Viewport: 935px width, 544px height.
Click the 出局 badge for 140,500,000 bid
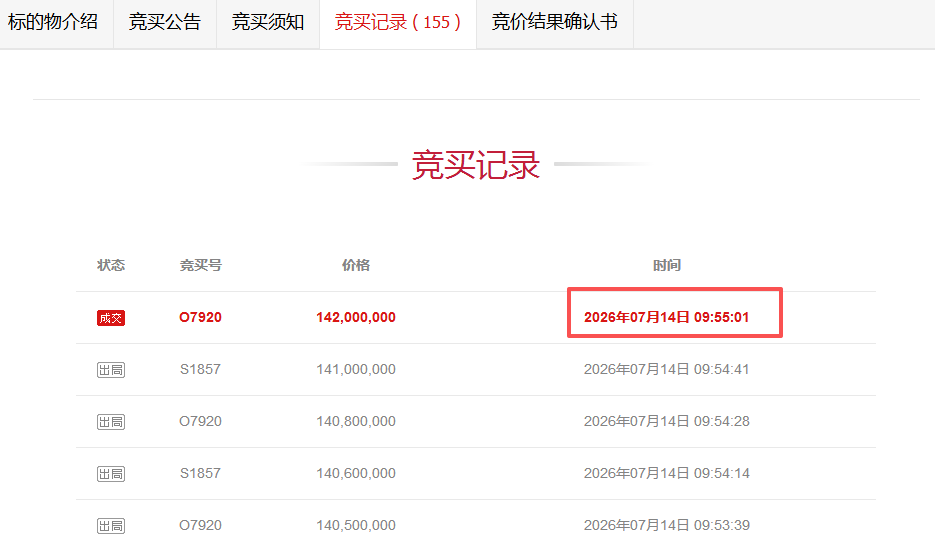tap(111, 526)
